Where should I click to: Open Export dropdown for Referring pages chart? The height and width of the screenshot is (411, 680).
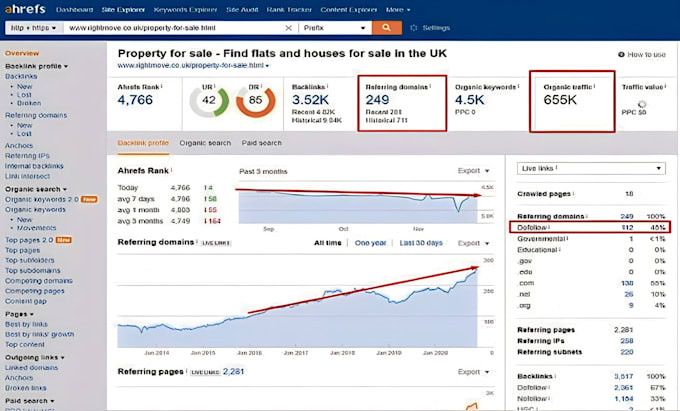474,372
